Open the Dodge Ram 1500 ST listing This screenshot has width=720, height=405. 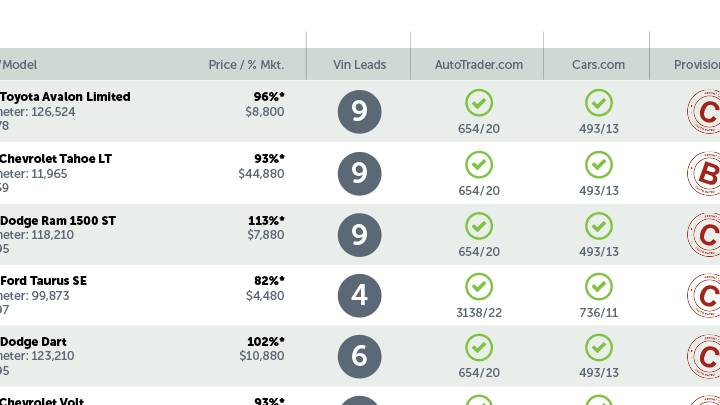tap(58, 220)
